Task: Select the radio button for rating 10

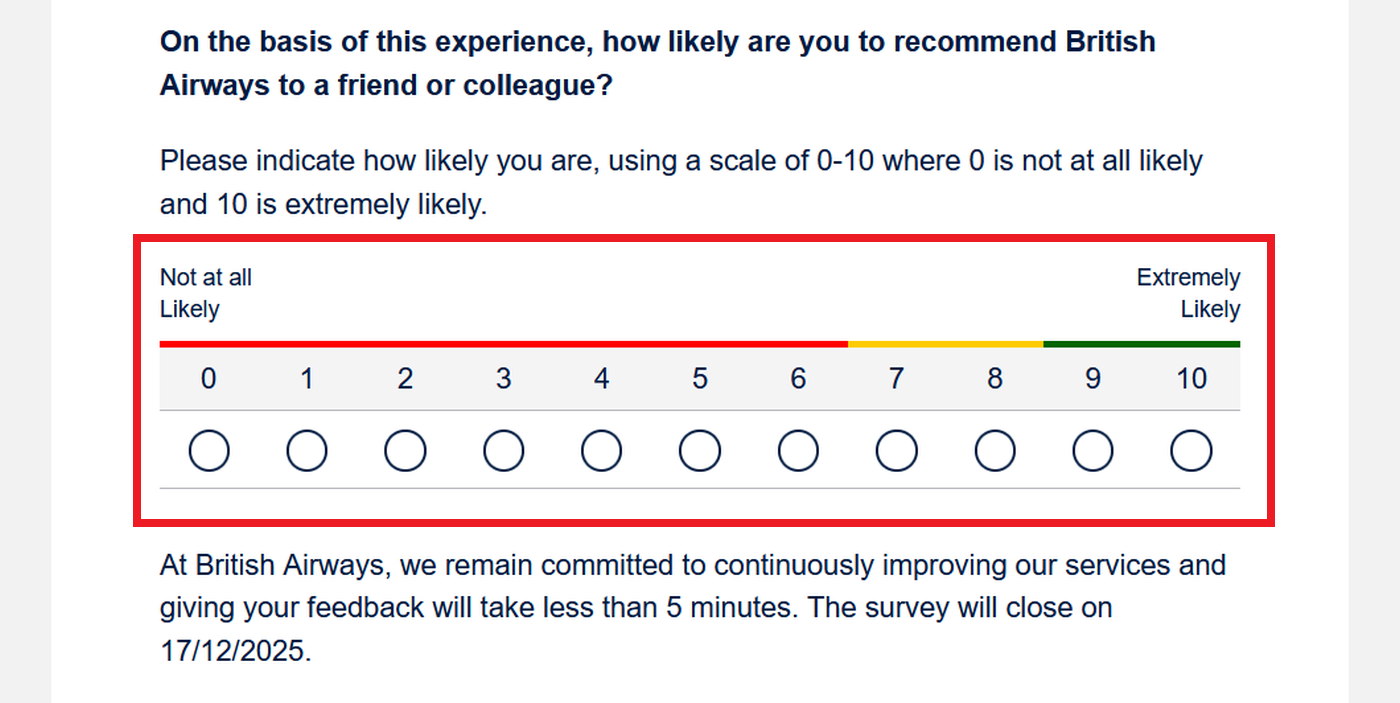Action: [1191, 452]
